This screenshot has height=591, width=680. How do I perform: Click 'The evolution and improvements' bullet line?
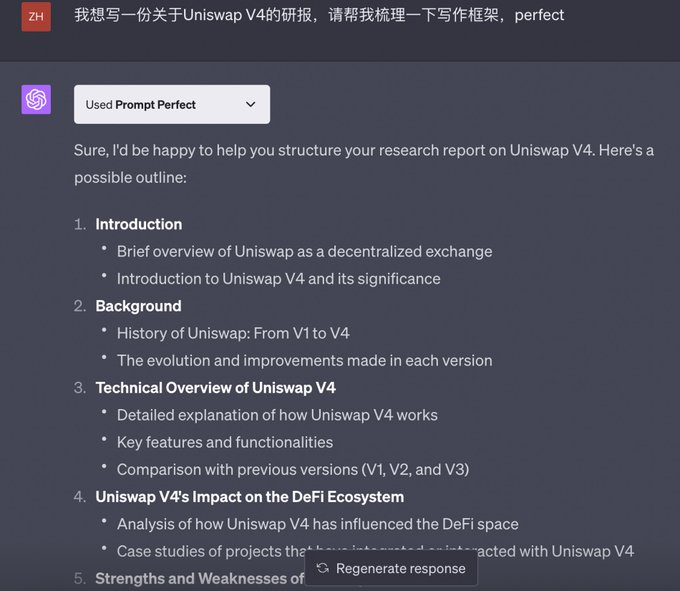pos(304,360)
